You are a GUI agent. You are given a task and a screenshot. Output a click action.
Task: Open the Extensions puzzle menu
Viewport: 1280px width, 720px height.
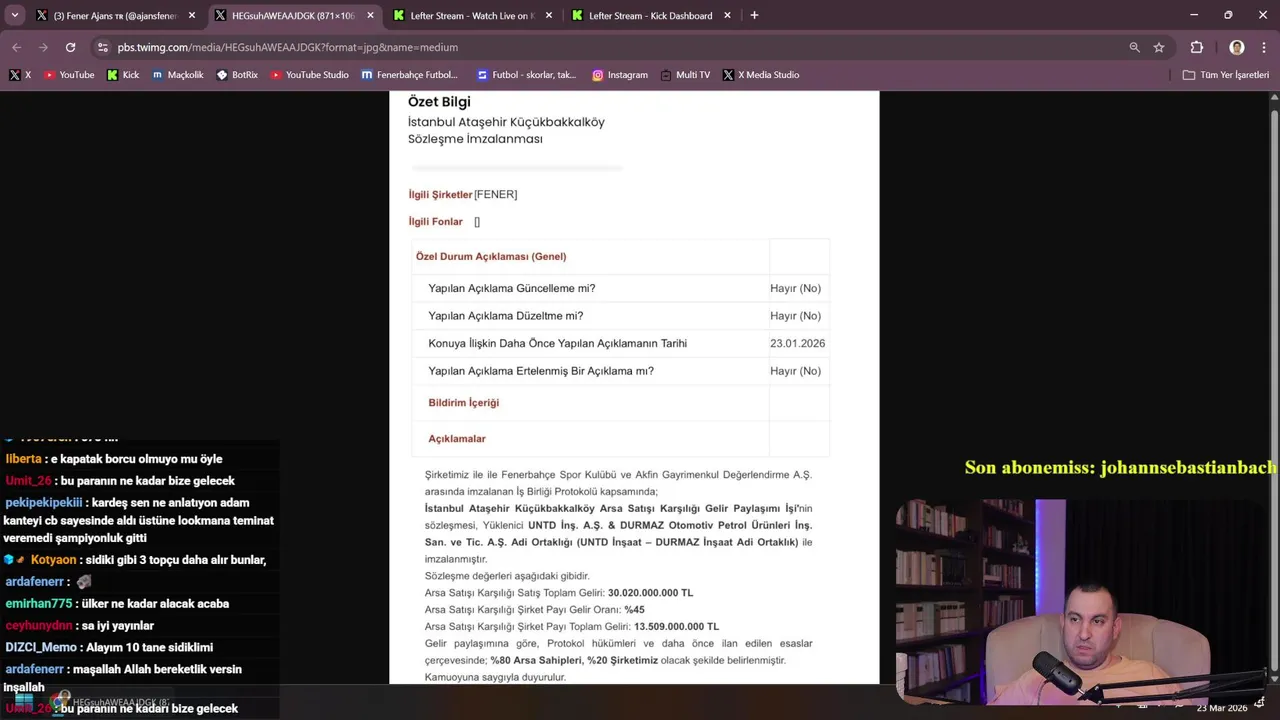coord(1196,47)
